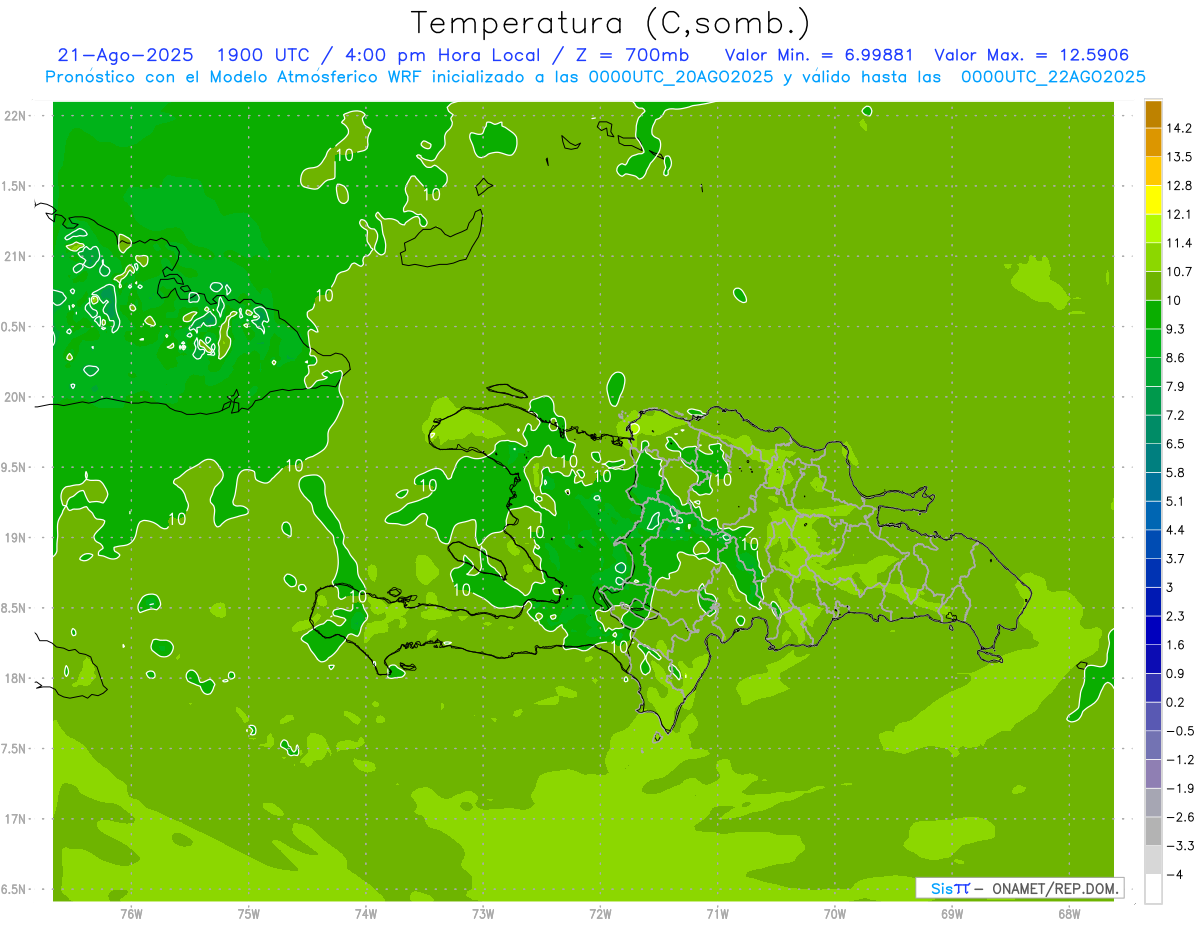The height and width of the screenshot is (927, 1200).
Task: Pick the teal swatch between 6.5 and 5.8
Action: (x=1153, y=458)
